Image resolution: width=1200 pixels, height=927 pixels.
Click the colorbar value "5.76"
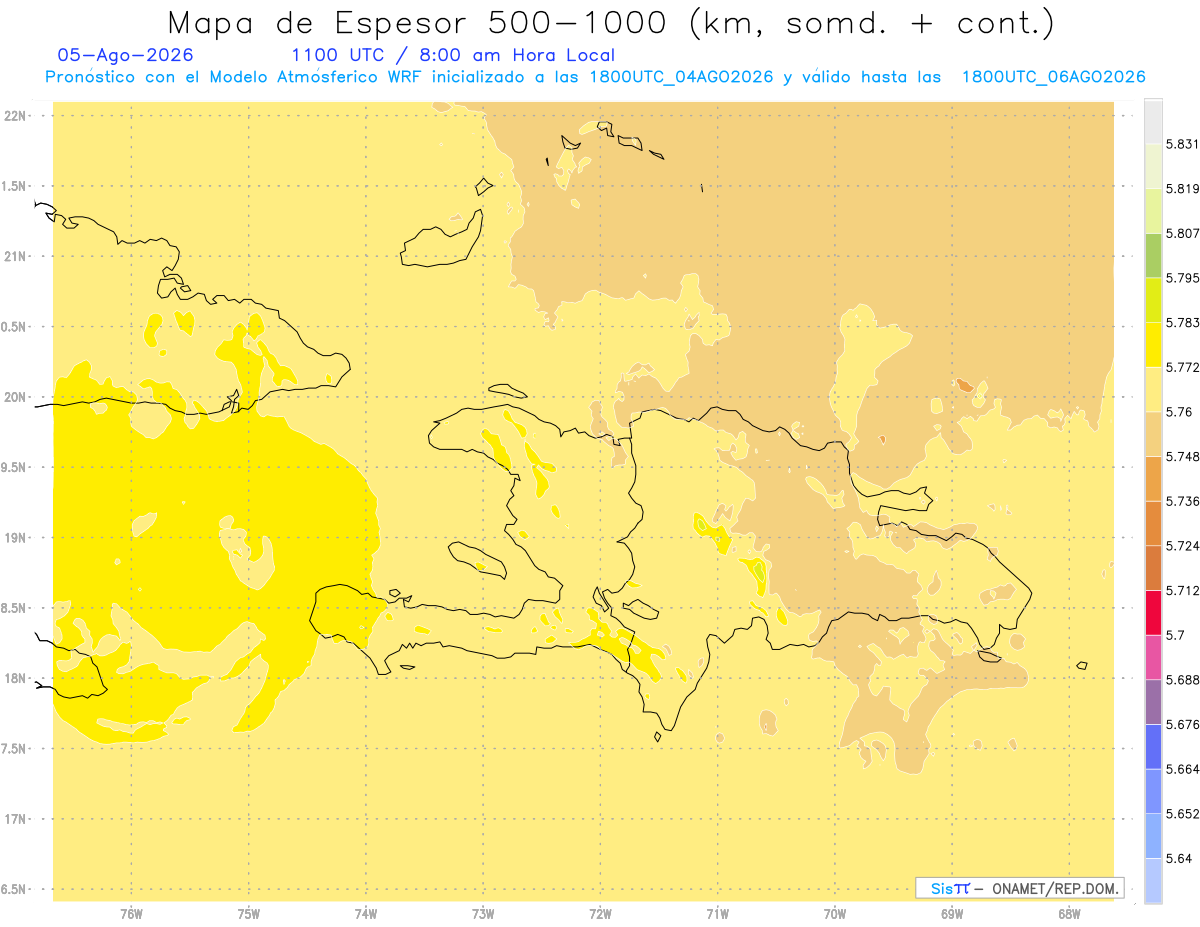pos(1179,412)
